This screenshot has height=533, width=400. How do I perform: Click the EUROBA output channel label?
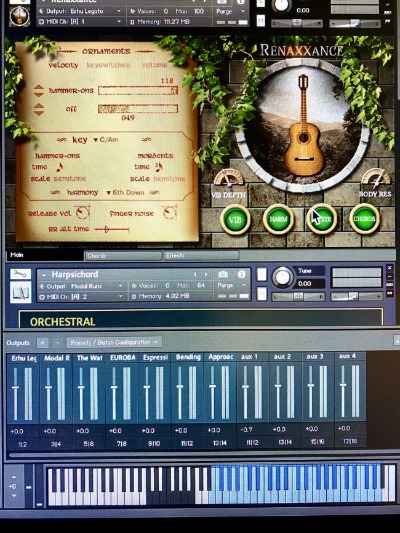[x=122, y=358]
